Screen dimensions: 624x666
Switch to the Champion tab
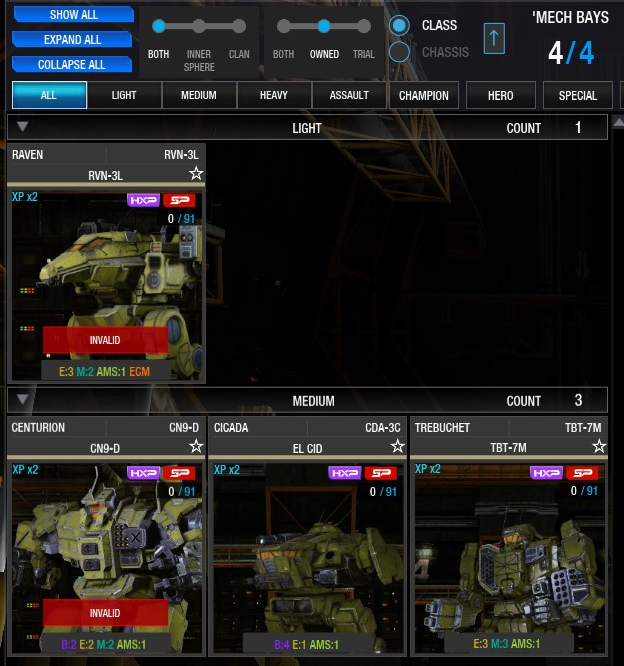pos(424,95)
